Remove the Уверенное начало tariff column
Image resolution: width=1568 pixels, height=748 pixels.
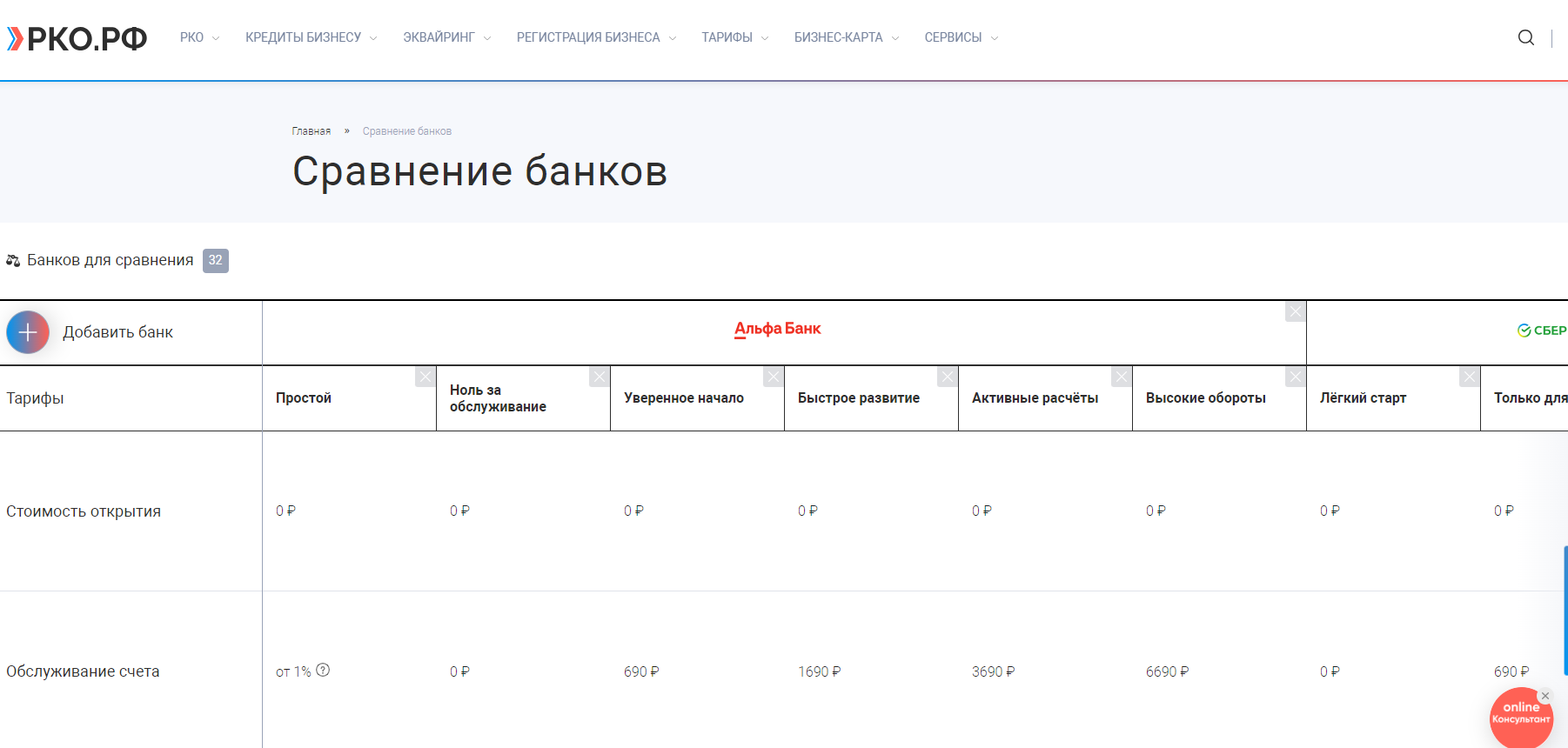pyautogui.click(x=774, y=377)
